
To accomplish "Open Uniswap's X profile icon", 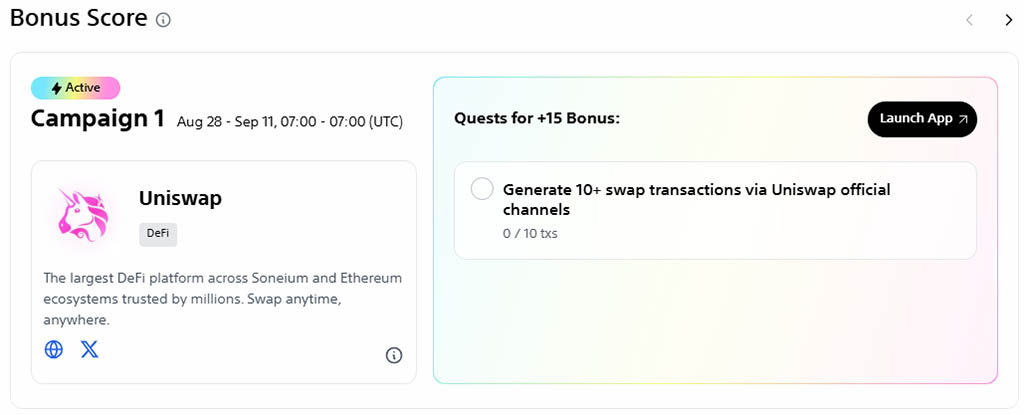I will pyautogui.click(x=89, y=349).
